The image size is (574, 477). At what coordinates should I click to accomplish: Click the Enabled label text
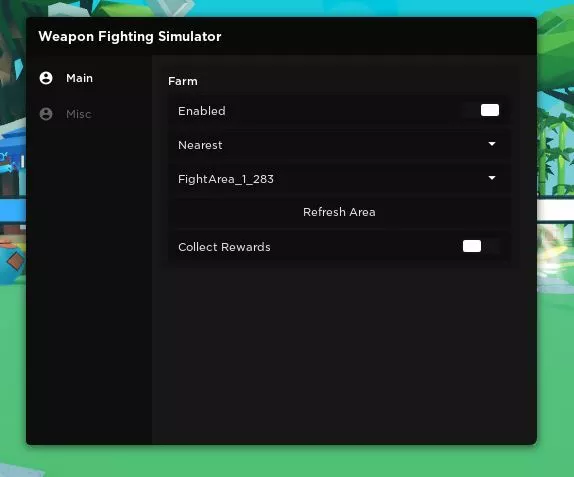coord(202,111)
